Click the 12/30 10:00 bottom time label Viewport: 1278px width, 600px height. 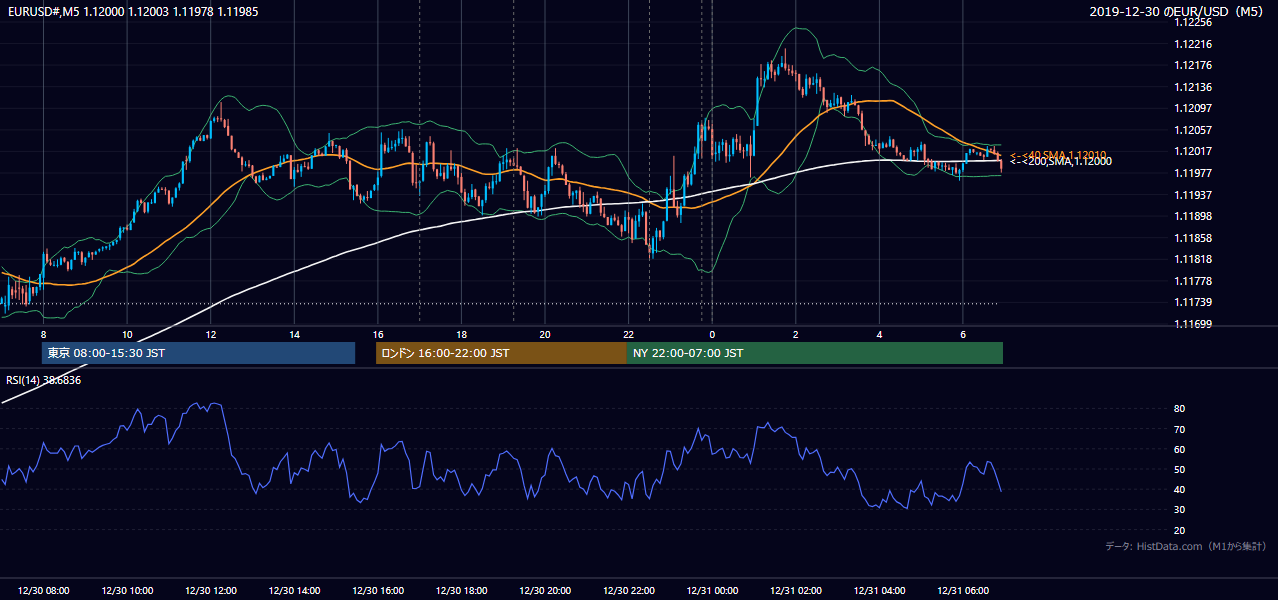pyautogui.click(x=127, y=591)
